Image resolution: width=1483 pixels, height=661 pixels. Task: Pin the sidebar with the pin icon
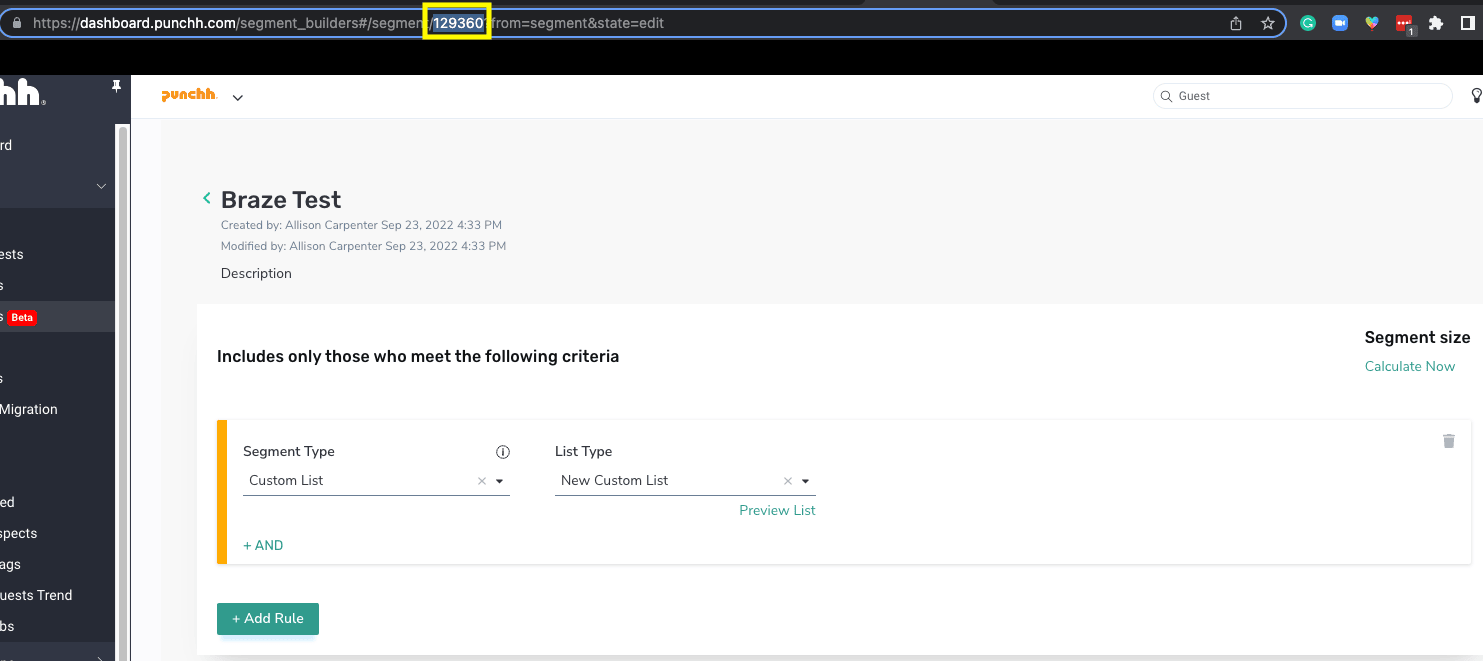coord(116,87)
